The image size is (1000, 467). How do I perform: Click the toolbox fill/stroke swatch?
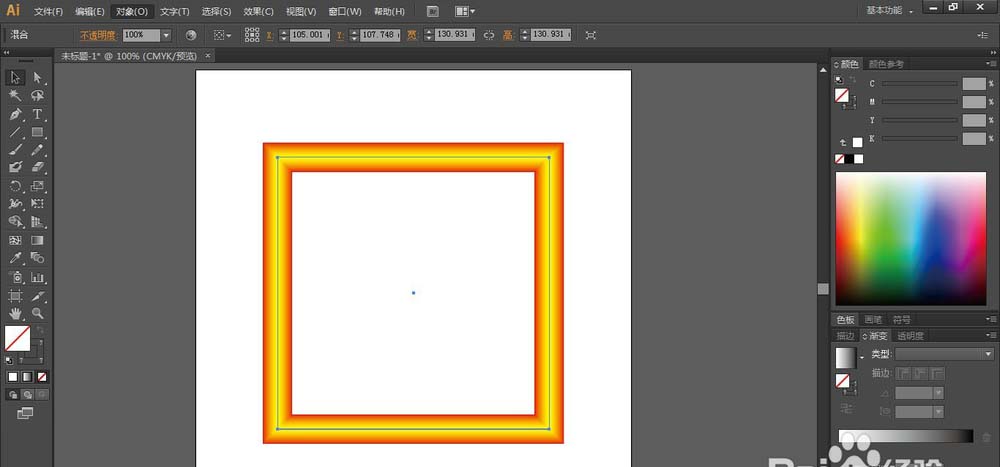(18, 339)
